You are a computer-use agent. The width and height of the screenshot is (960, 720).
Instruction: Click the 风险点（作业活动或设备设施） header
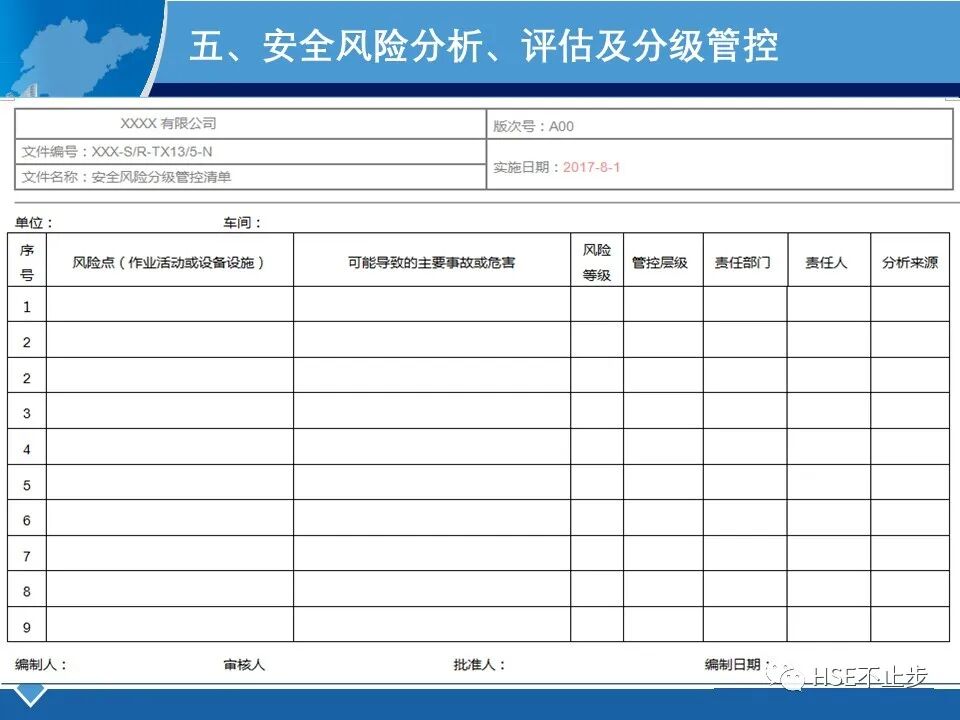(x=170, y=260)
